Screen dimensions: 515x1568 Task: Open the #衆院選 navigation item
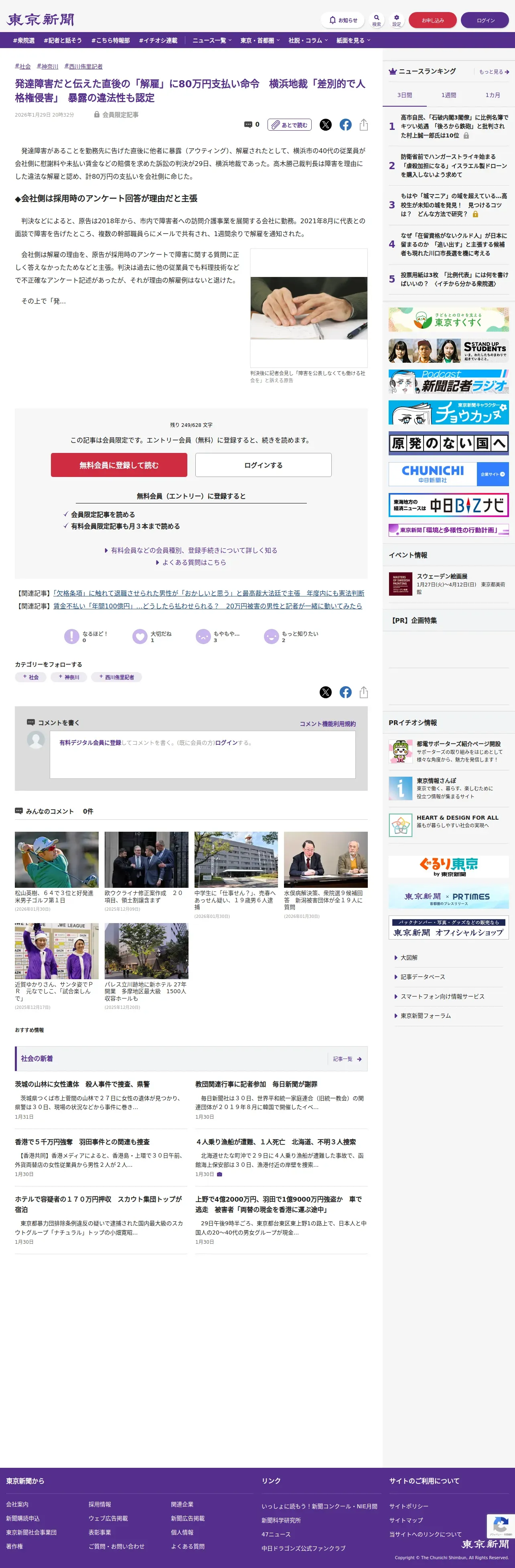pyautogui.click(x=24, y=40)
